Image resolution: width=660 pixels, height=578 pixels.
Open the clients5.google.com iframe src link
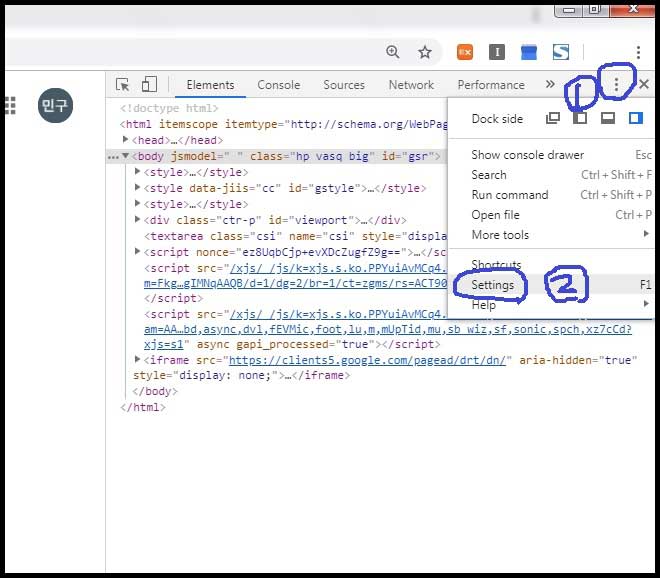coord(367,360)
